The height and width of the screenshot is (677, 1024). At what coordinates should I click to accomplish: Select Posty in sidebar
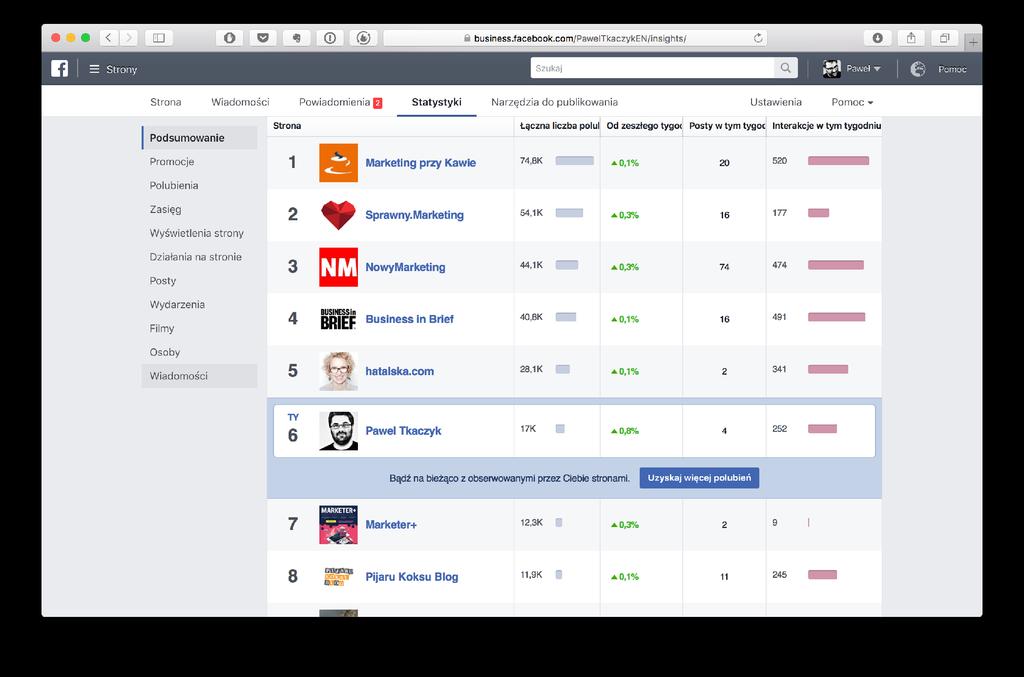pos(200,281)
